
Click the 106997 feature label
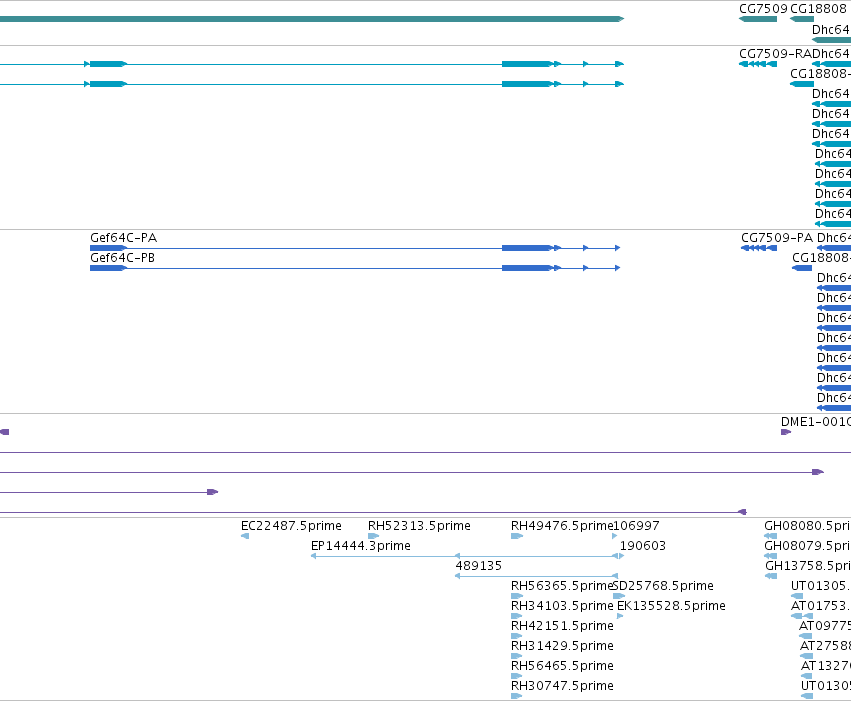coord(636,526)
